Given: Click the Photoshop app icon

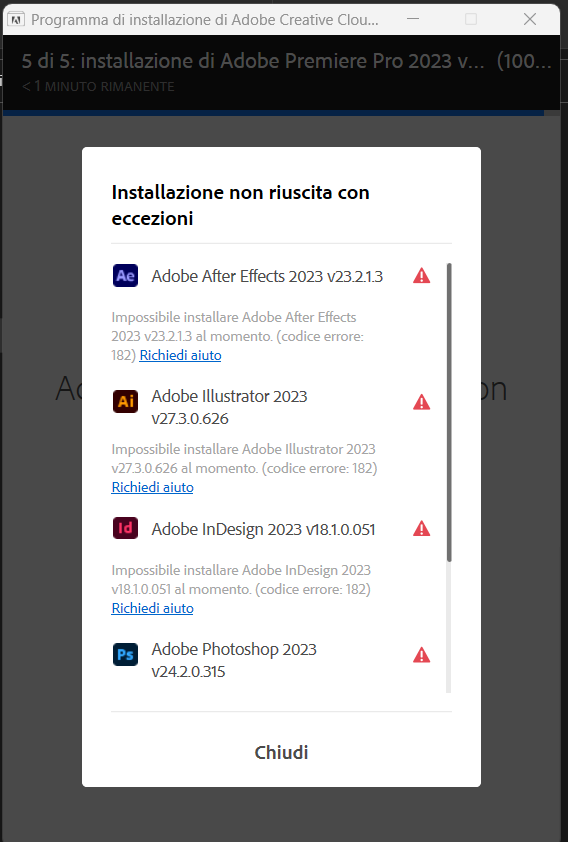Looking at the screenshot, I should tap(125, 655).
